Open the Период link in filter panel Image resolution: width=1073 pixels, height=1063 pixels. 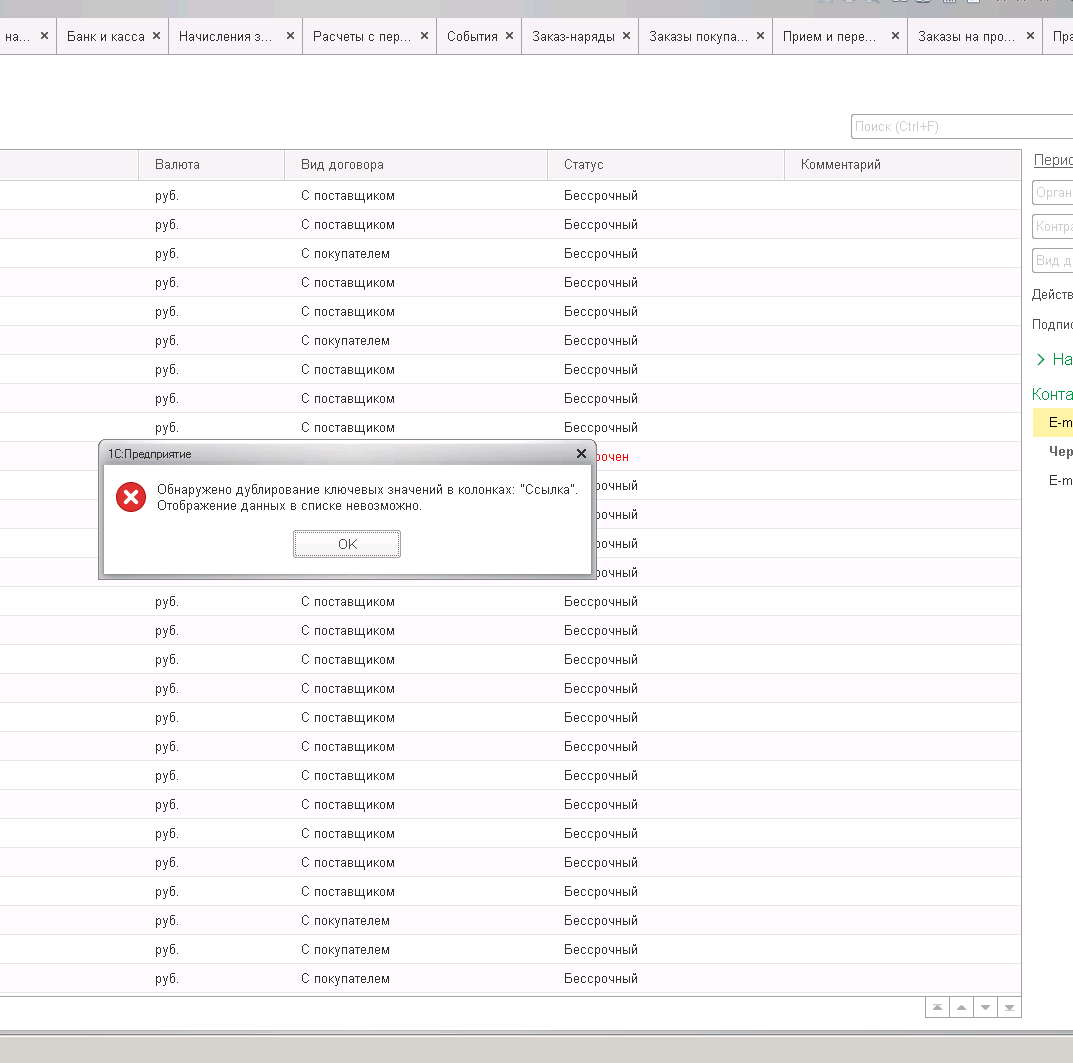point(1053,160)
